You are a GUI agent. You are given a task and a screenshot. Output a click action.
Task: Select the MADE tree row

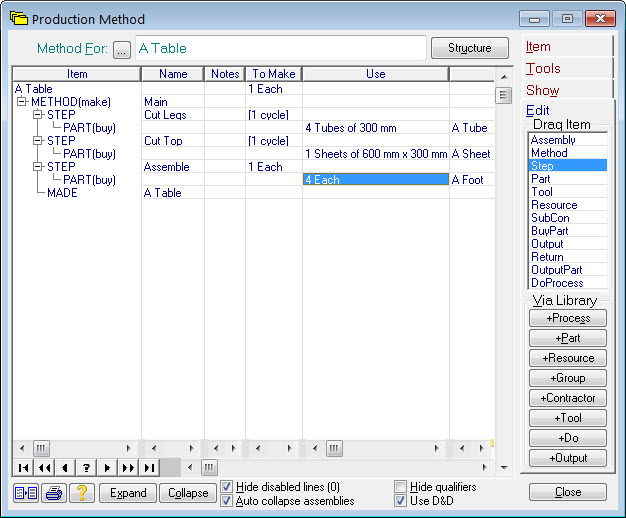pyautogui.click(x=62, y=193)
